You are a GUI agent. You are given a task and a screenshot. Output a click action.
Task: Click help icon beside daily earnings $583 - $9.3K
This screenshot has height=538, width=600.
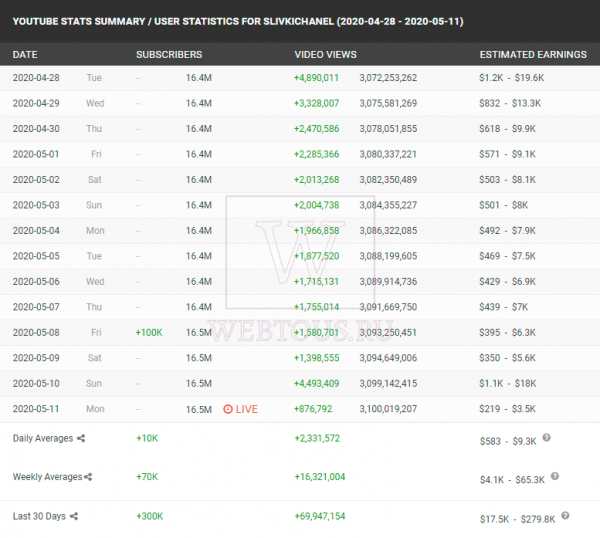[x=546, y=437]
